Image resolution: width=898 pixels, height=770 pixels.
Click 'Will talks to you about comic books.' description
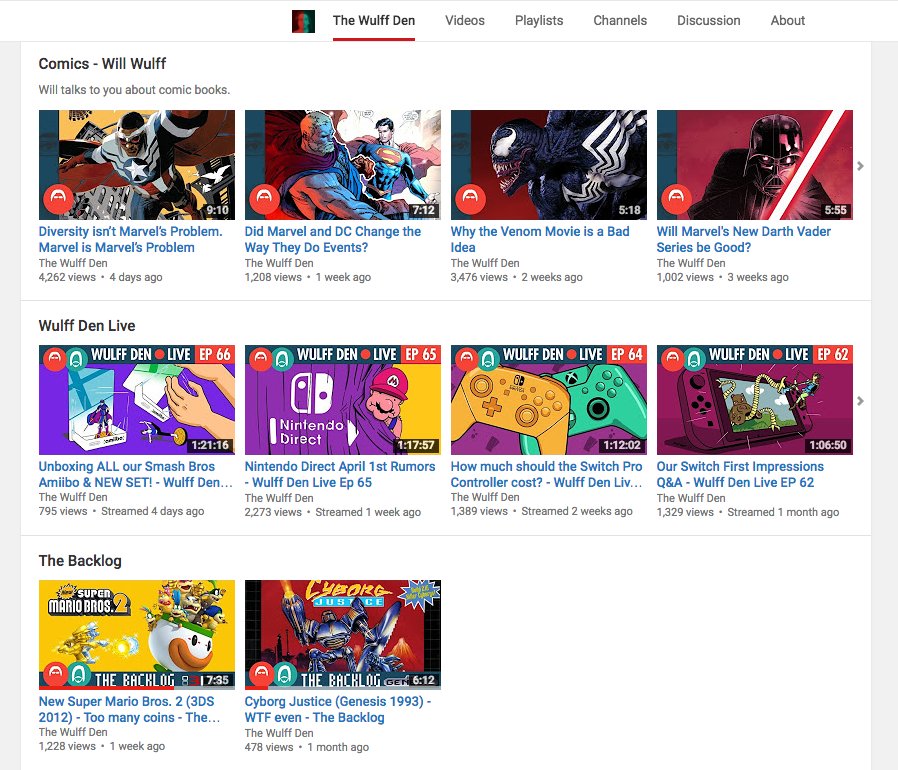pos(134,89)
